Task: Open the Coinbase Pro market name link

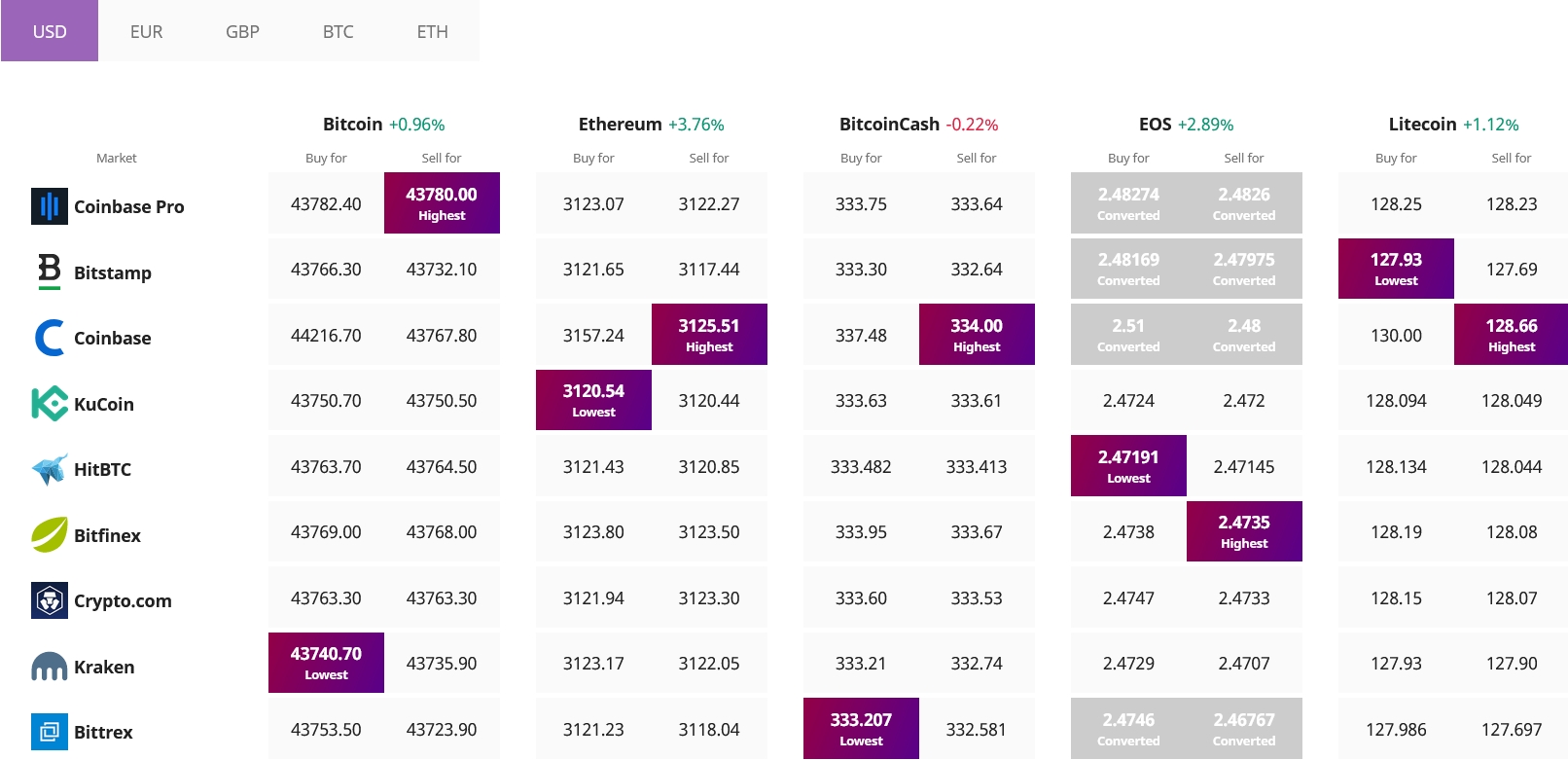Action: (128, 206)
